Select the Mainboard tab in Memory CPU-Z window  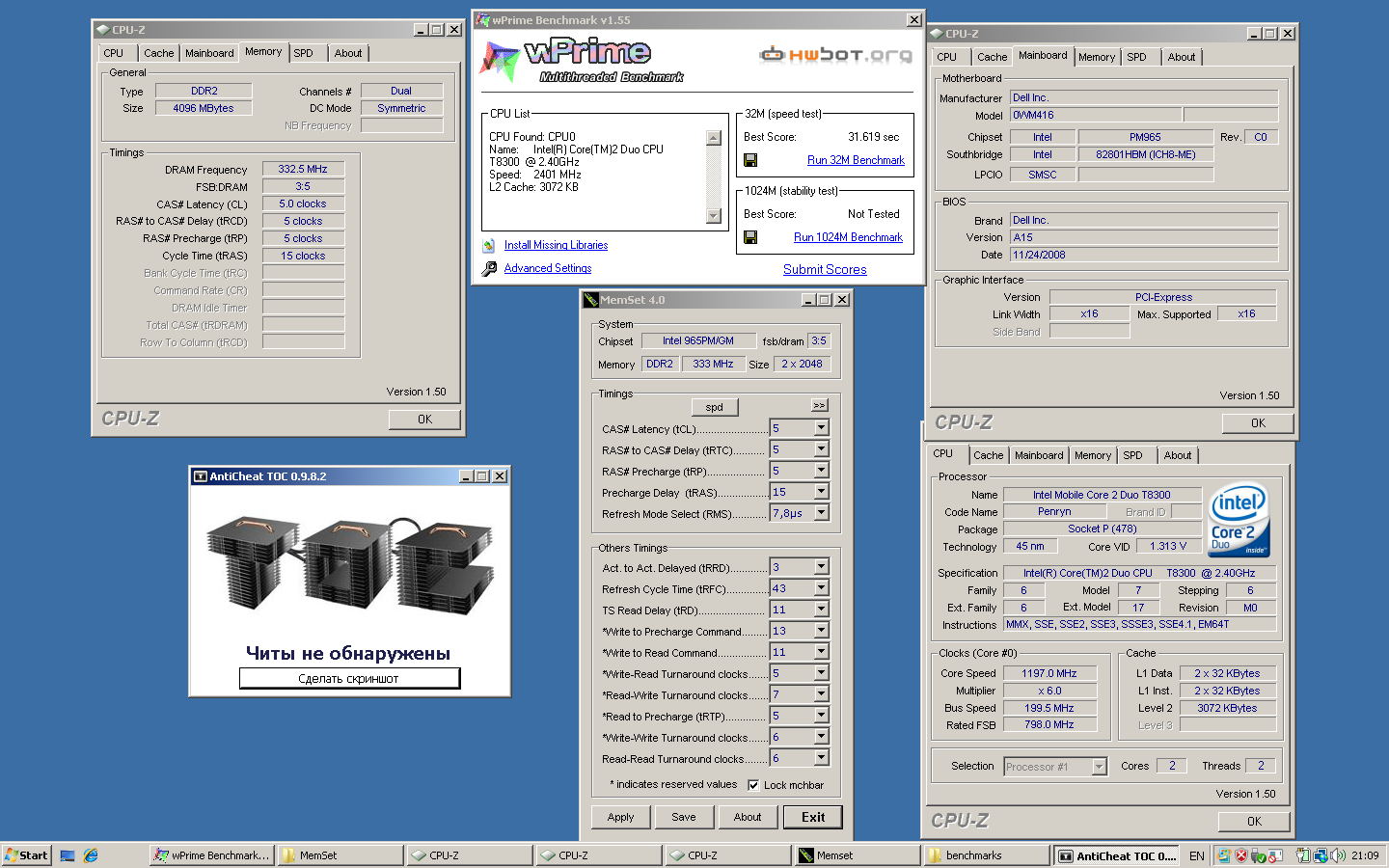tap(209, 53)
